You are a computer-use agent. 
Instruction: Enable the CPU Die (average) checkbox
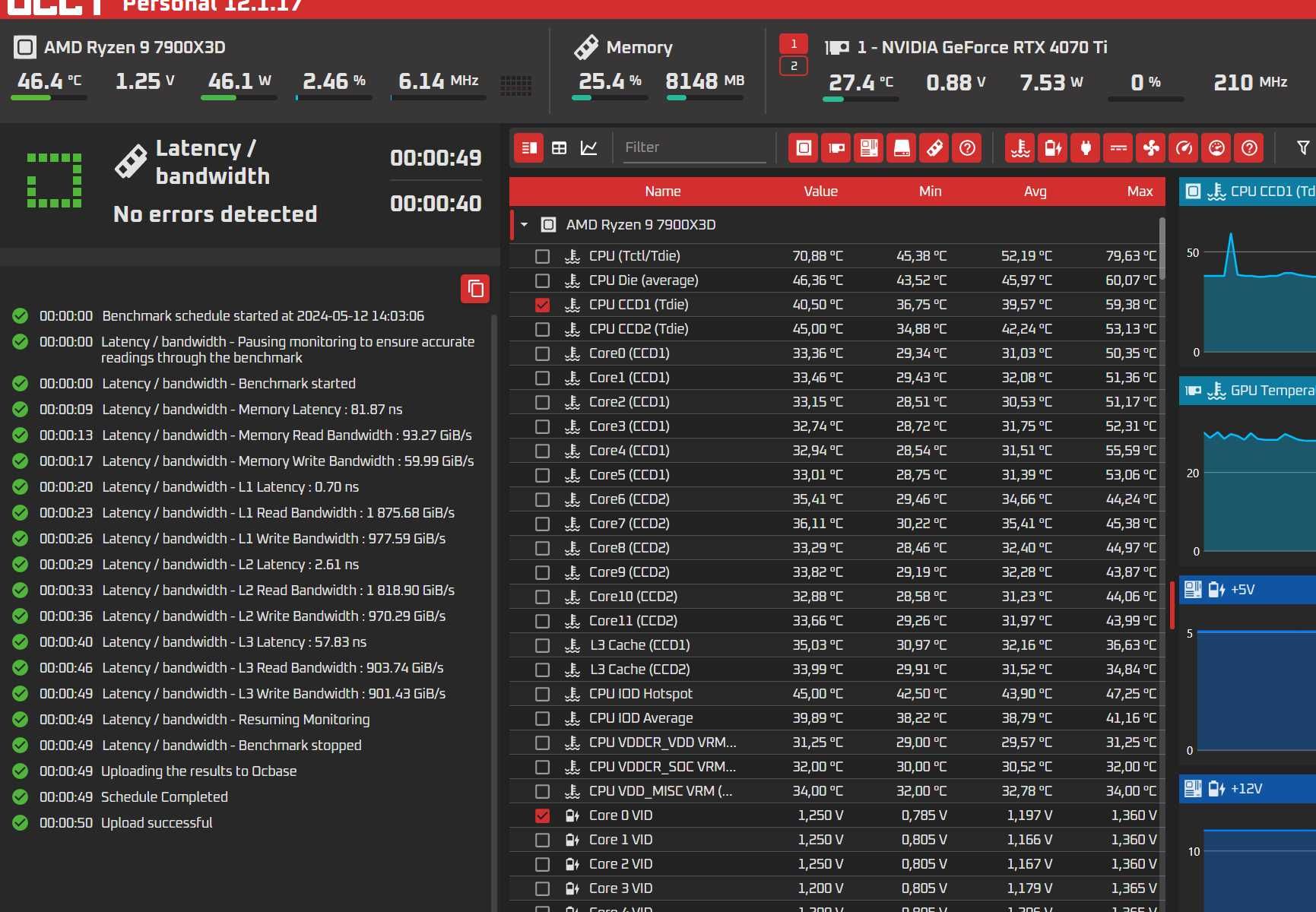pos(542,280)
